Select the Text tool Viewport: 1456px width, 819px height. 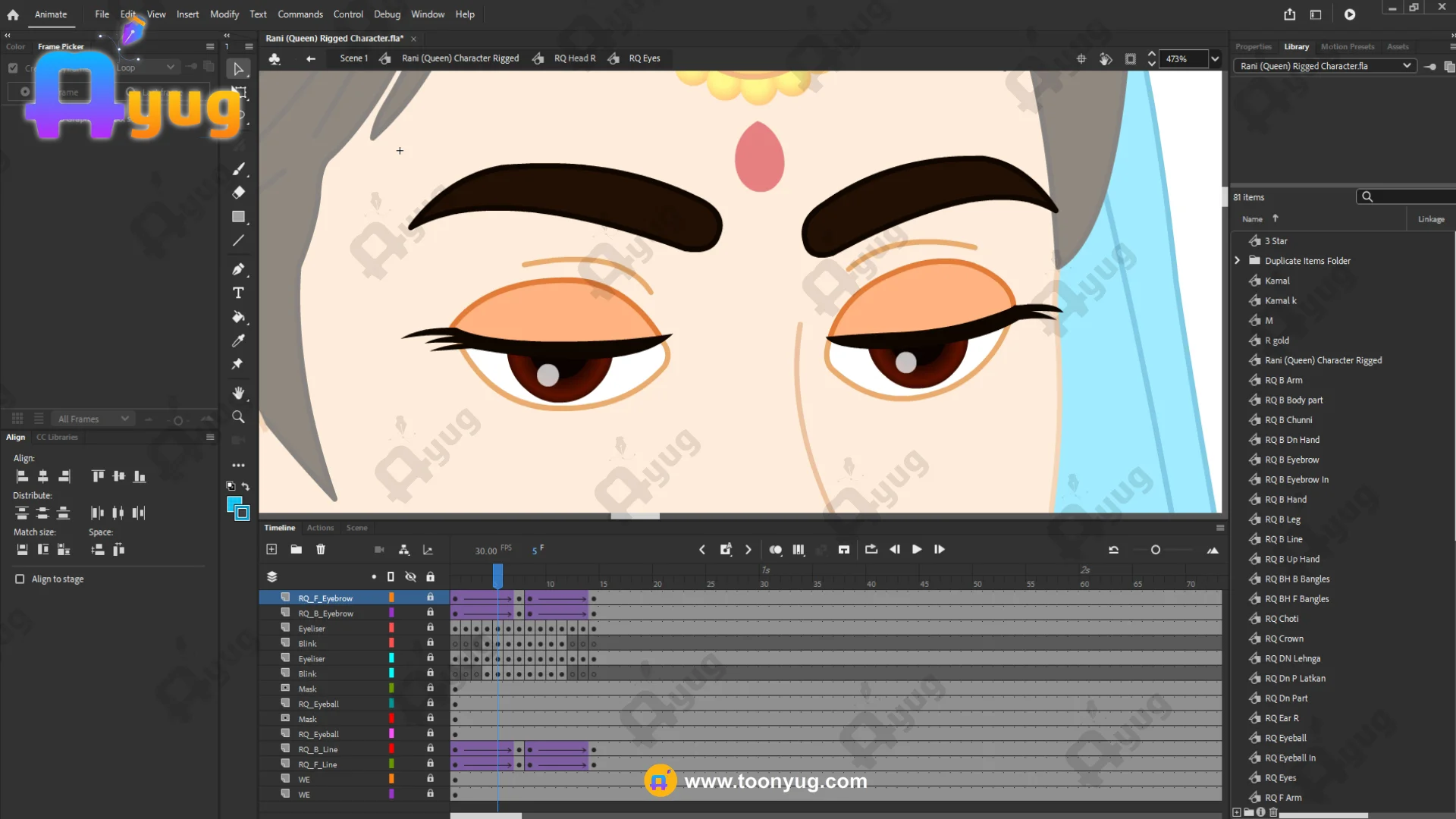click(x=238, y=293)
